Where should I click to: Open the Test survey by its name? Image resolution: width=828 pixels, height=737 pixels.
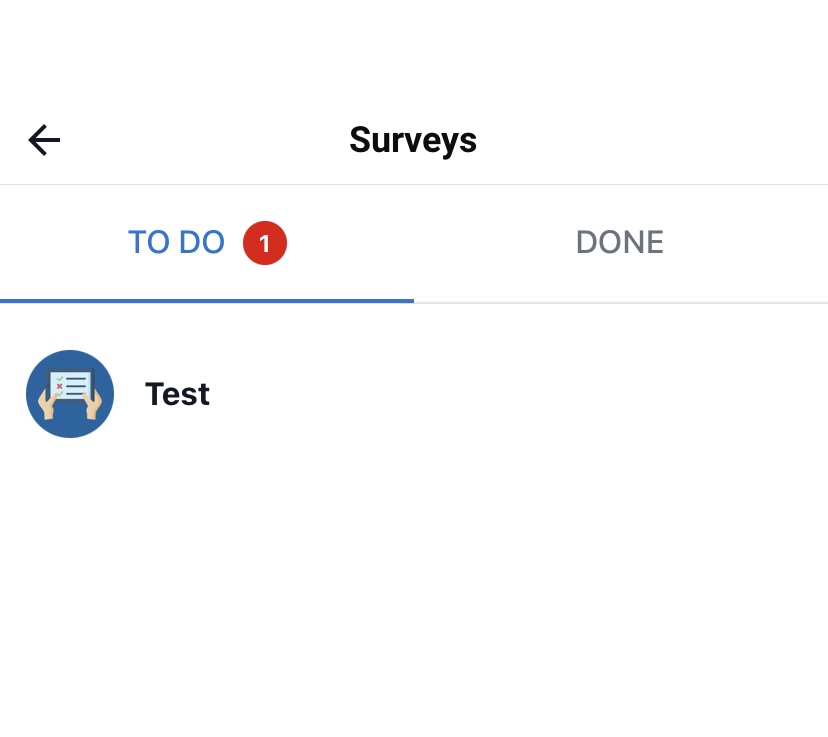[x=177, y=394]
